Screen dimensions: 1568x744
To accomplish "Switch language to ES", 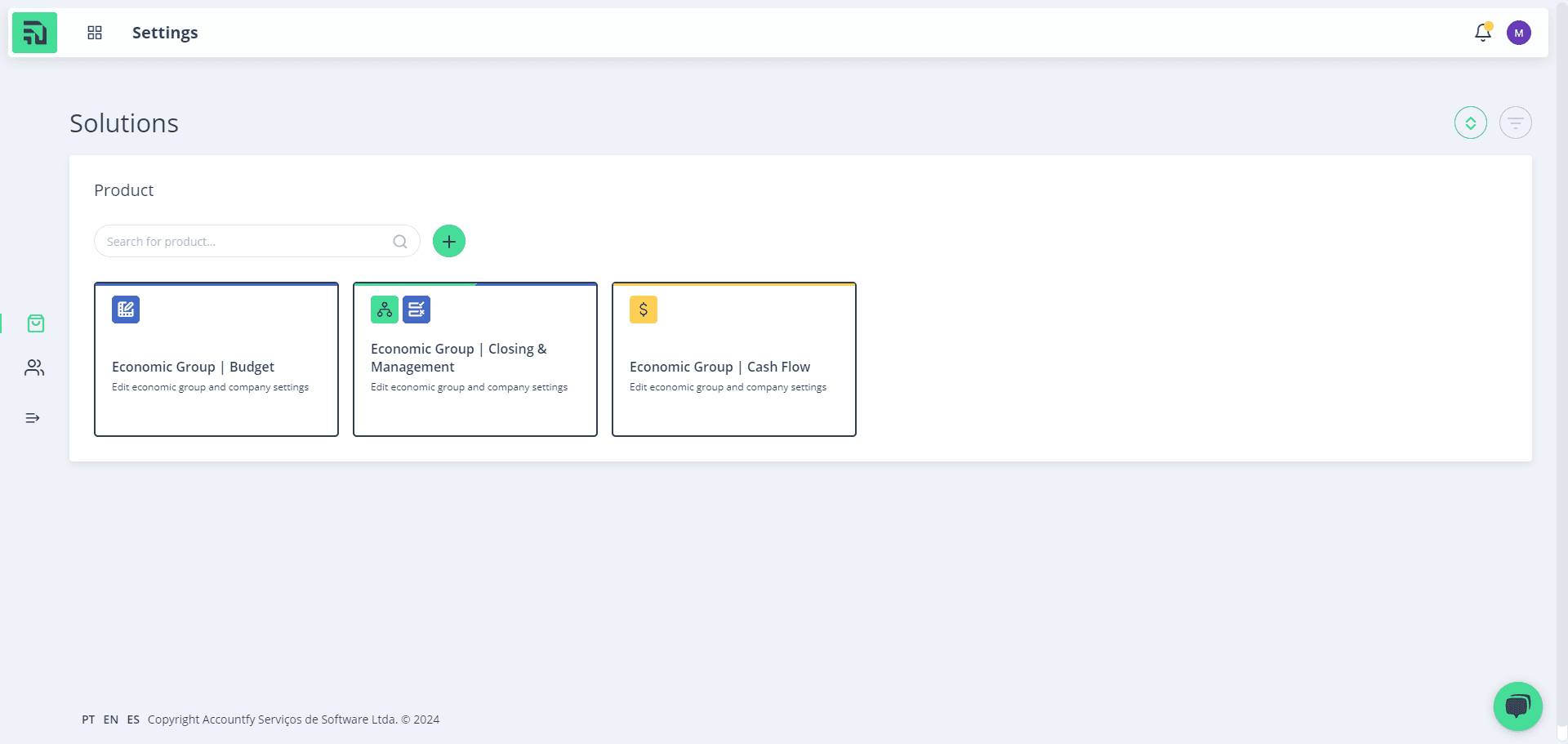I will pyautogui.click(x=133, y=719).
